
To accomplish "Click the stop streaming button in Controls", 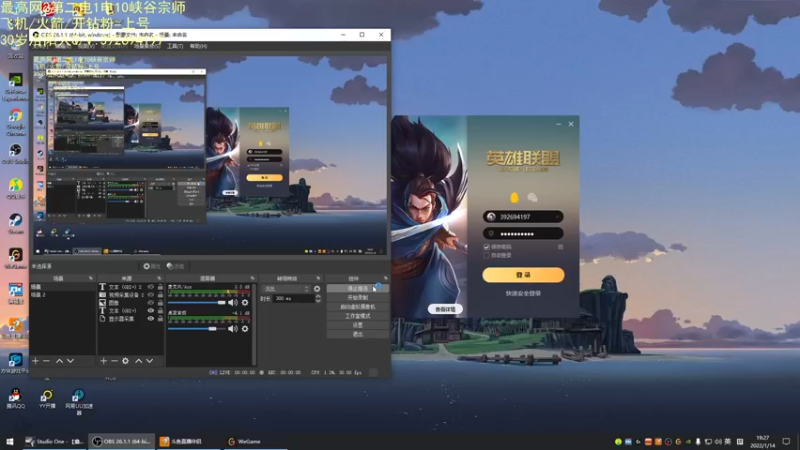I will point(358,289).
